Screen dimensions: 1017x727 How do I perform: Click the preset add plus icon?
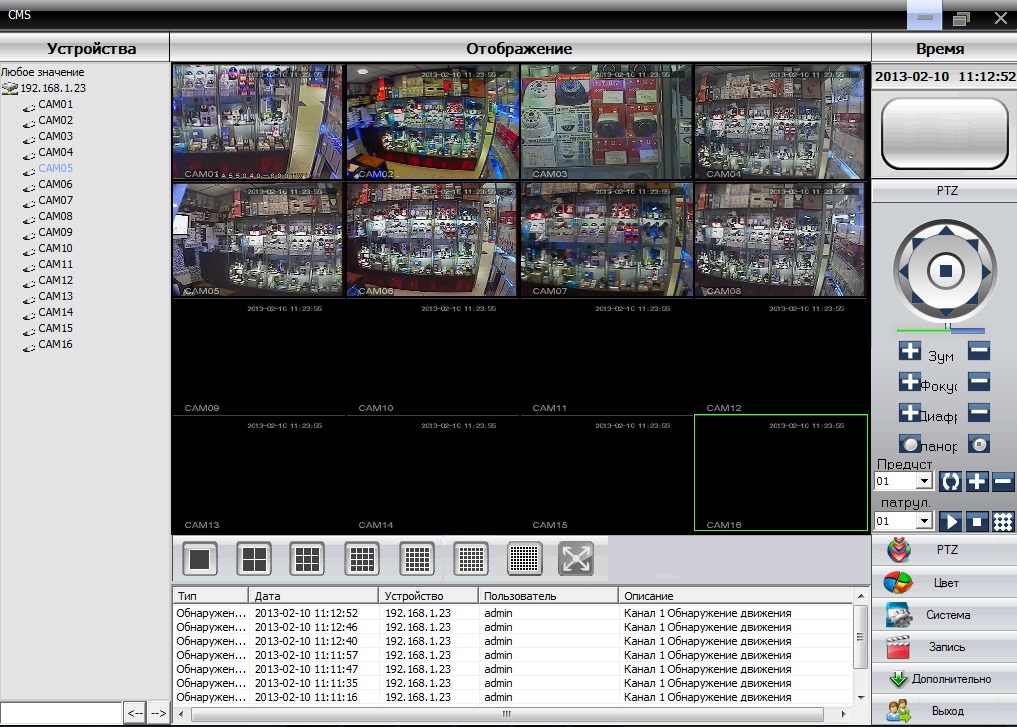(977, 481)
